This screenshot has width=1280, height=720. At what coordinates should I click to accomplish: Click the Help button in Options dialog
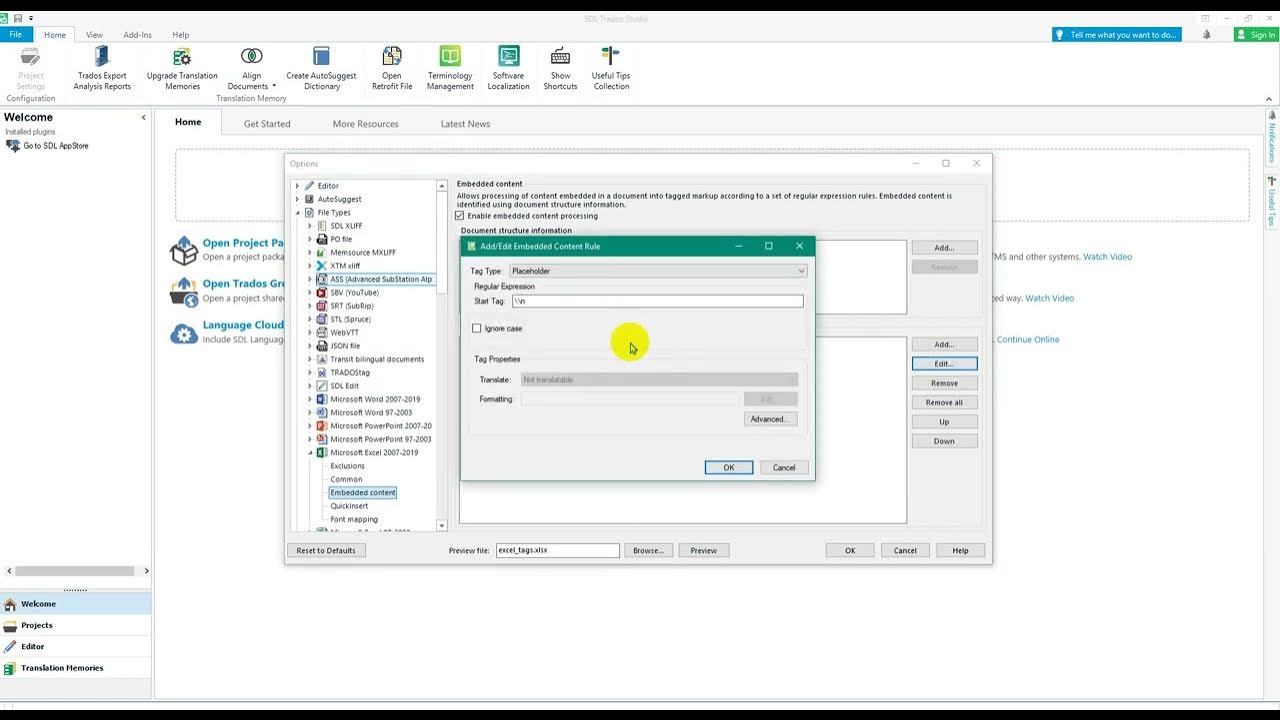960,550
